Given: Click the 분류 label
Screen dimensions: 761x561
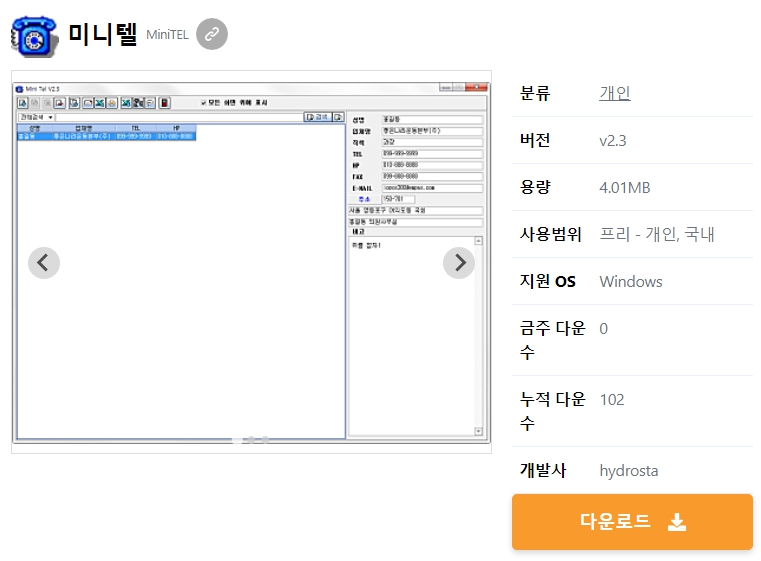Looking at the screenshot, I should pyautogui.click(x=535, y=93).
